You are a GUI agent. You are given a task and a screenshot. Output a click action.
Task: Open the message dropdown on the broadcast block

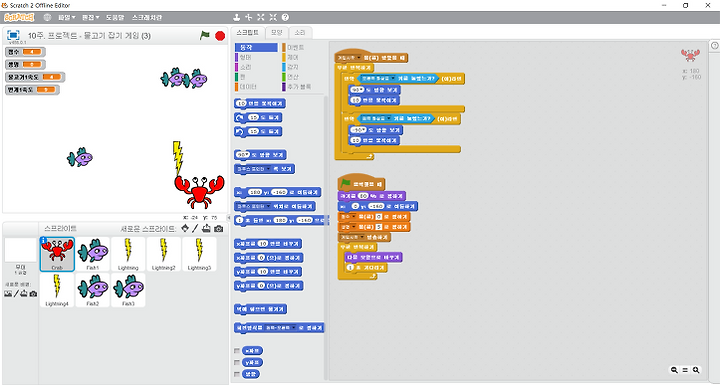point(362,238)
